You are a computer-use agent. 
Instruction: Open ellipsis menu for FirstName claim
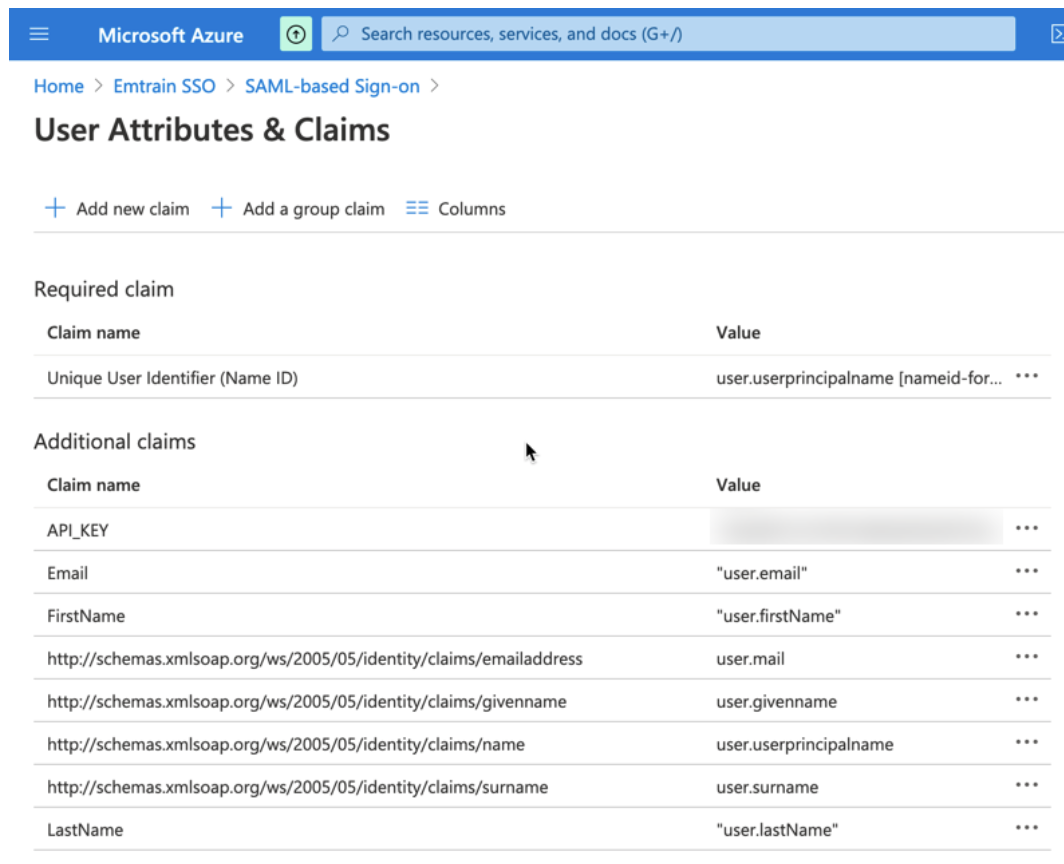[1026, 615]
